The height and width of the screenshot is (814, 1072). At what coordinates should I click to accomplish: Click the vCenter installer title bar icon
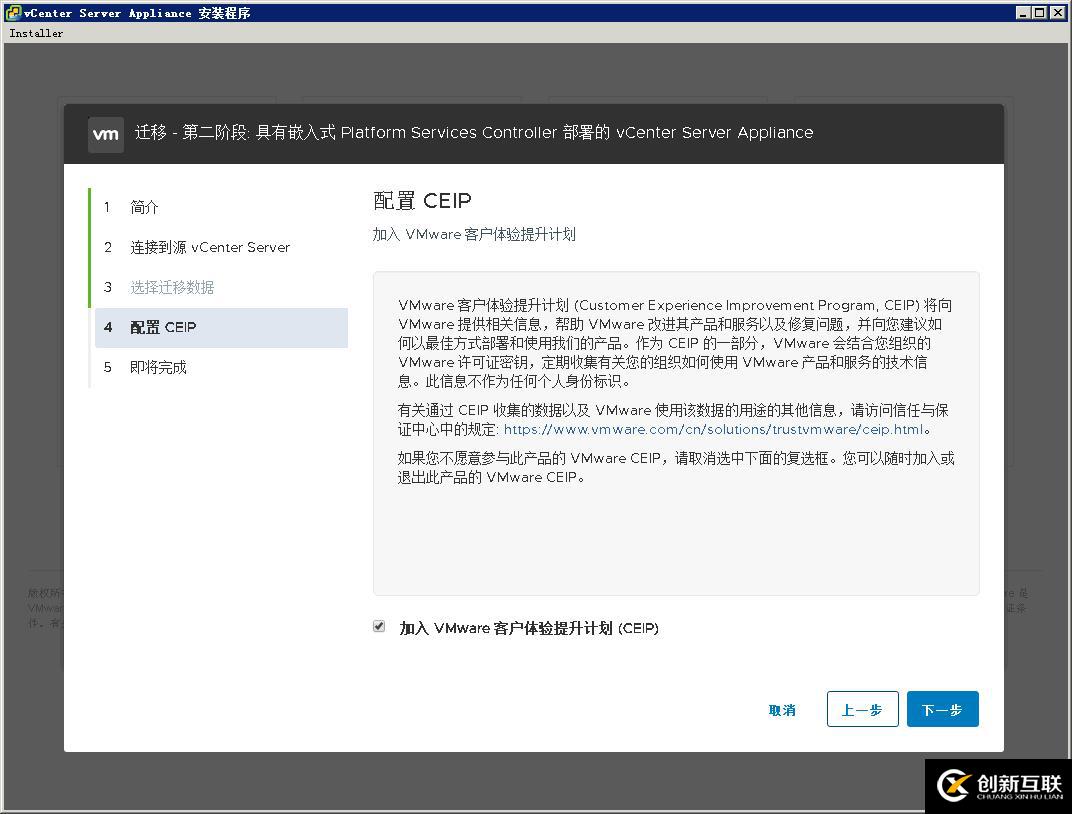(12, 12)
